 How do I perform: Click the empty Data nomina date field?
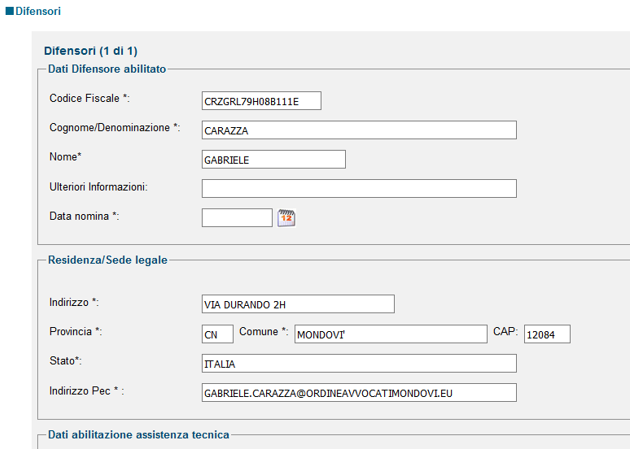(237, 218)
